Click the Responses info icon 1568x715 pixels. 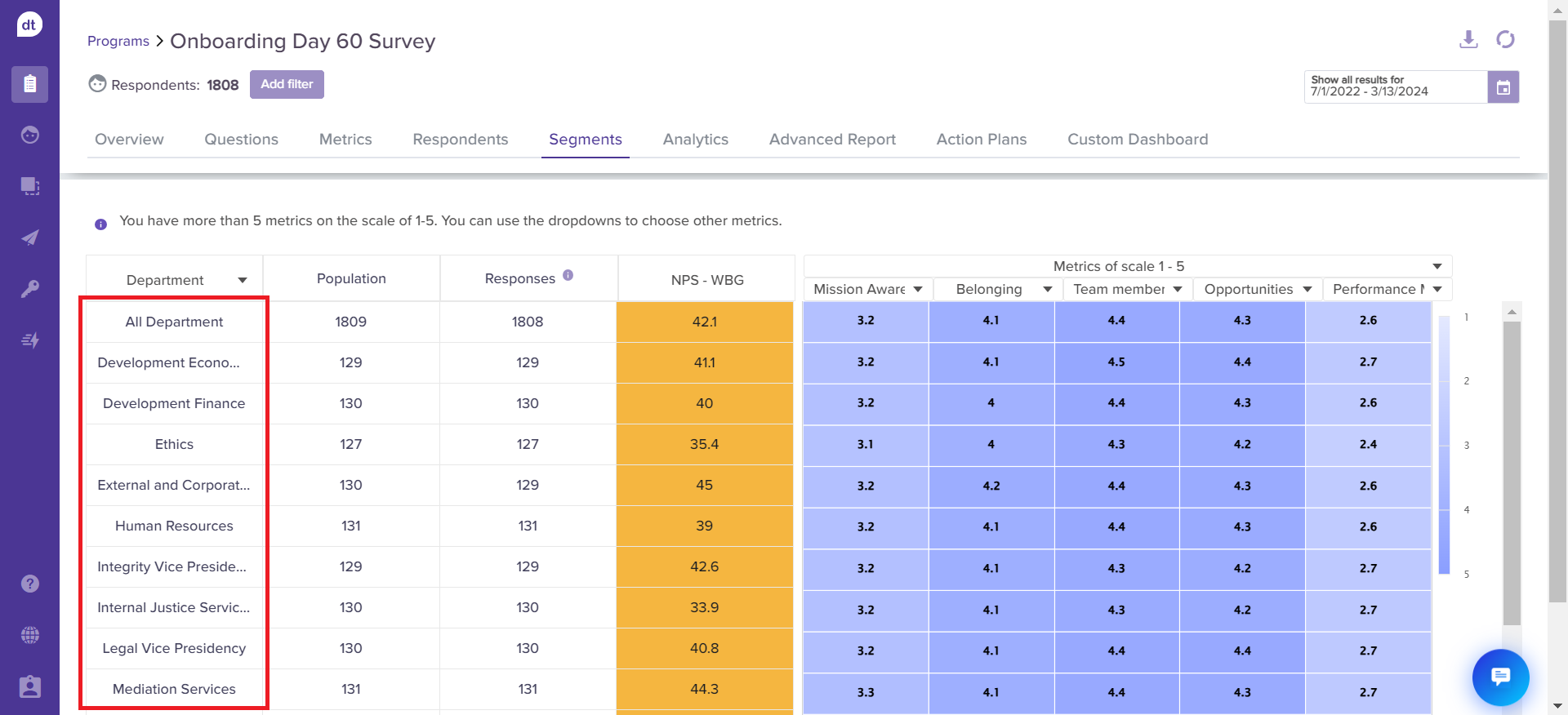point(568,276)
